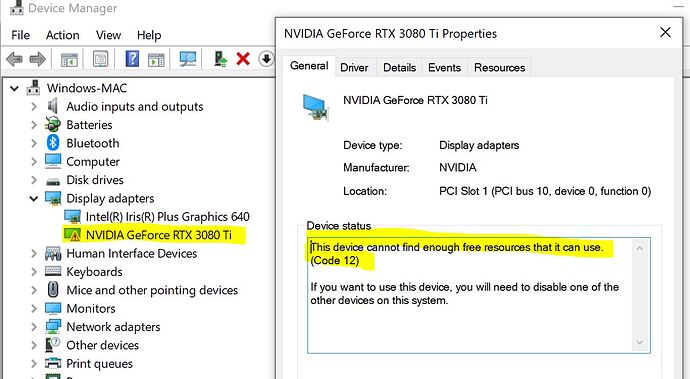Image resolution: width=690 pixels, height=379 pixels.
Task: Switch to the Resources tab
Action: 499,68
